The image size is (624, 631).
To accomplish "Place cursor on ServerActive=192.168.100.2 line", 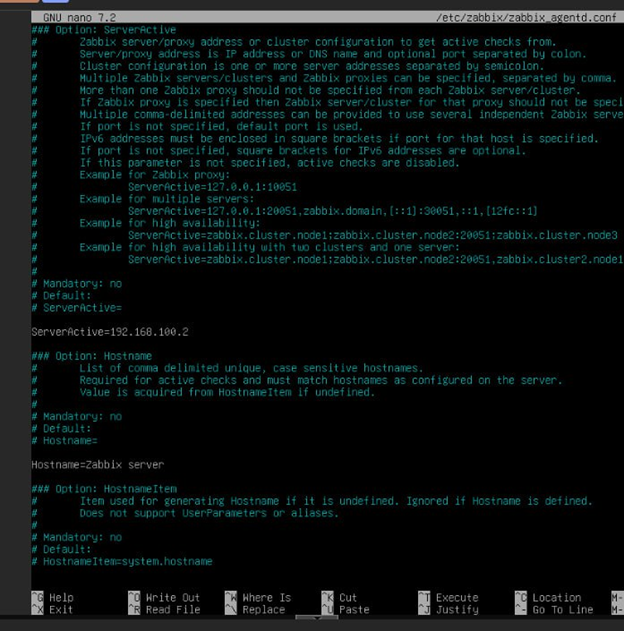I will [110, 330].
